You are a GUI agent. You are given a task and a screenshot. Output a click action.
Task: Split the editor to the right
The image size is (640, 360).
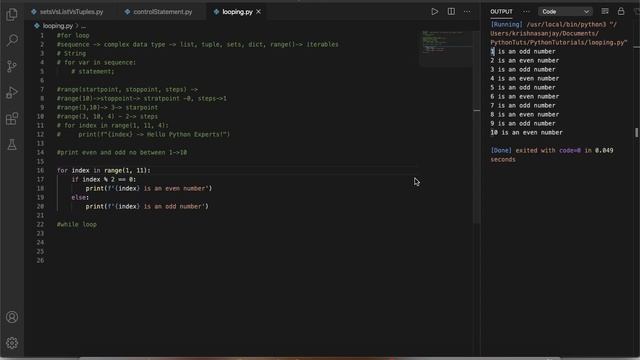[451, 11]
